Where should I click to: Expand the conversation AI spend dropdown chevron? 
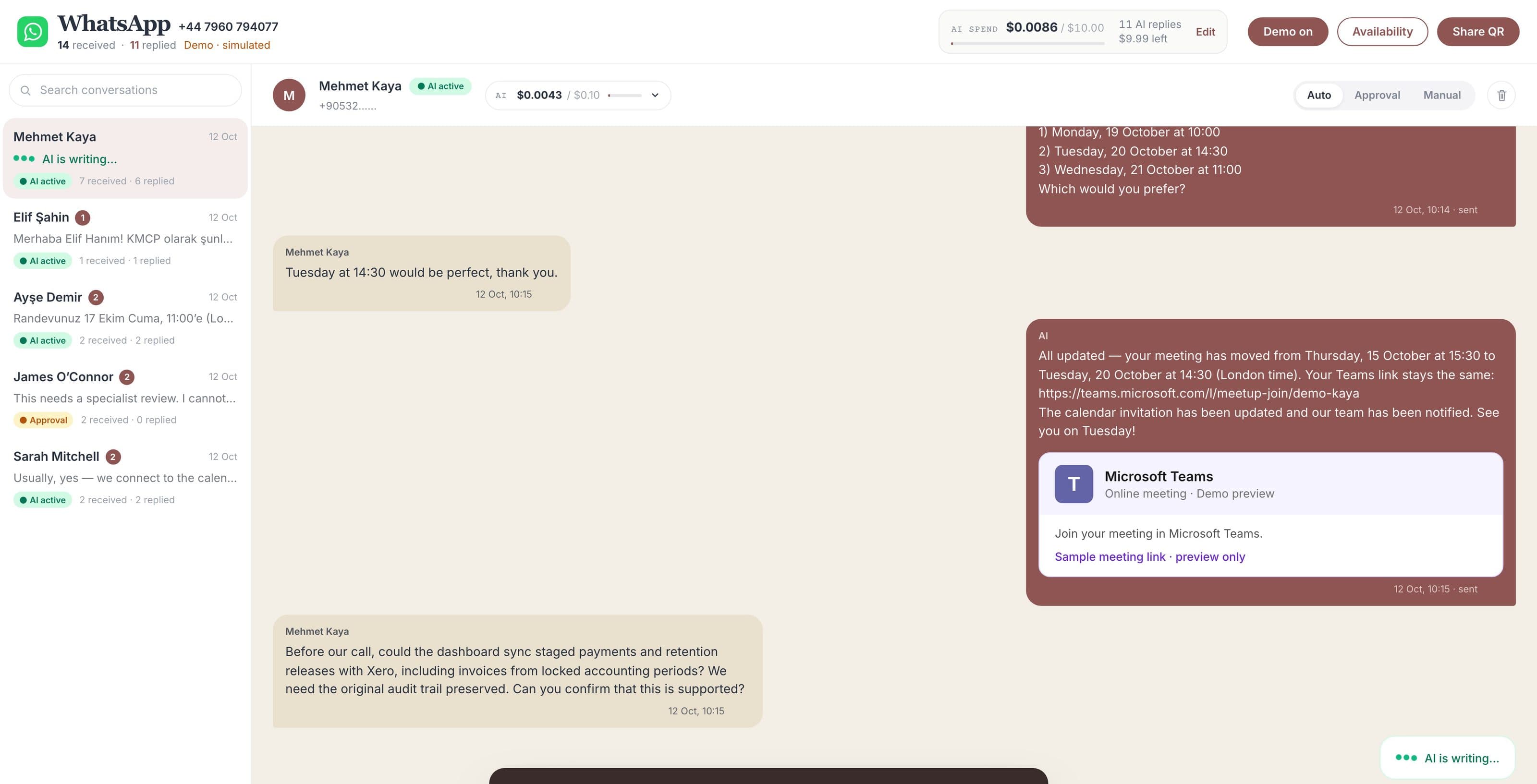tap(655, 96)
